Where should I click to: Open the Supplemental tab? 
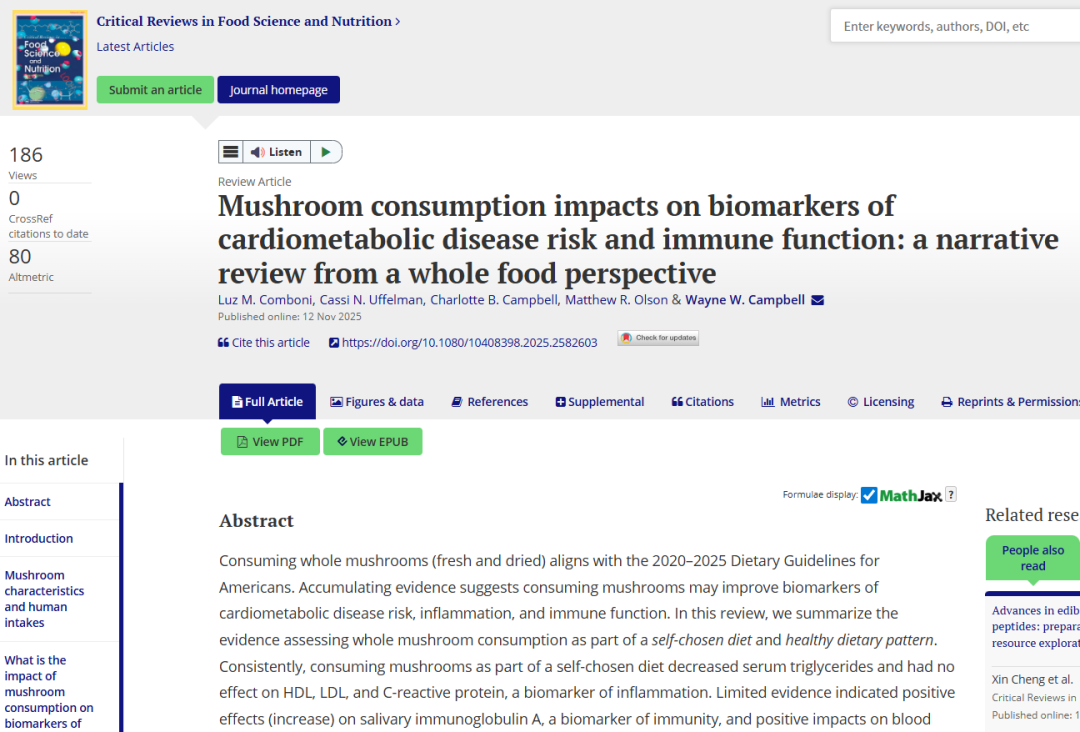tap(600, 402)
